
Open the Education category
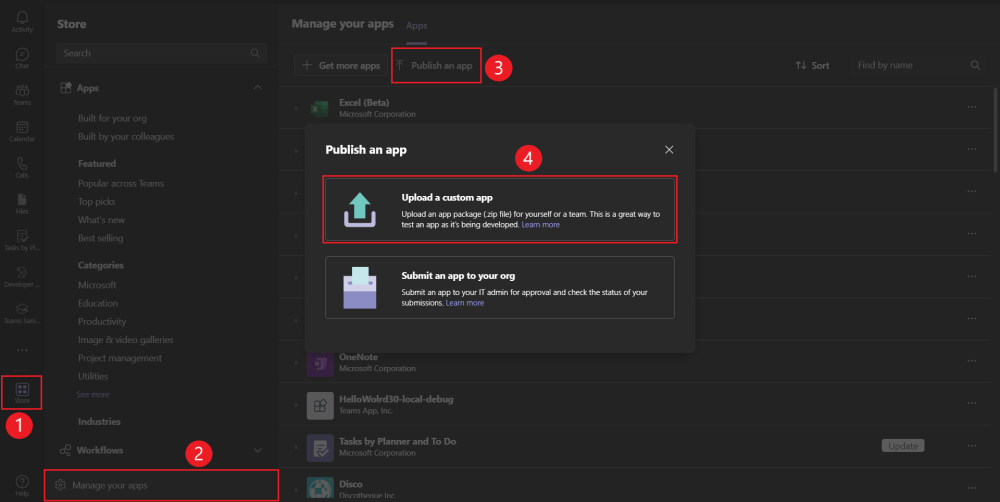pyautogui.click(x=98, y=303)
